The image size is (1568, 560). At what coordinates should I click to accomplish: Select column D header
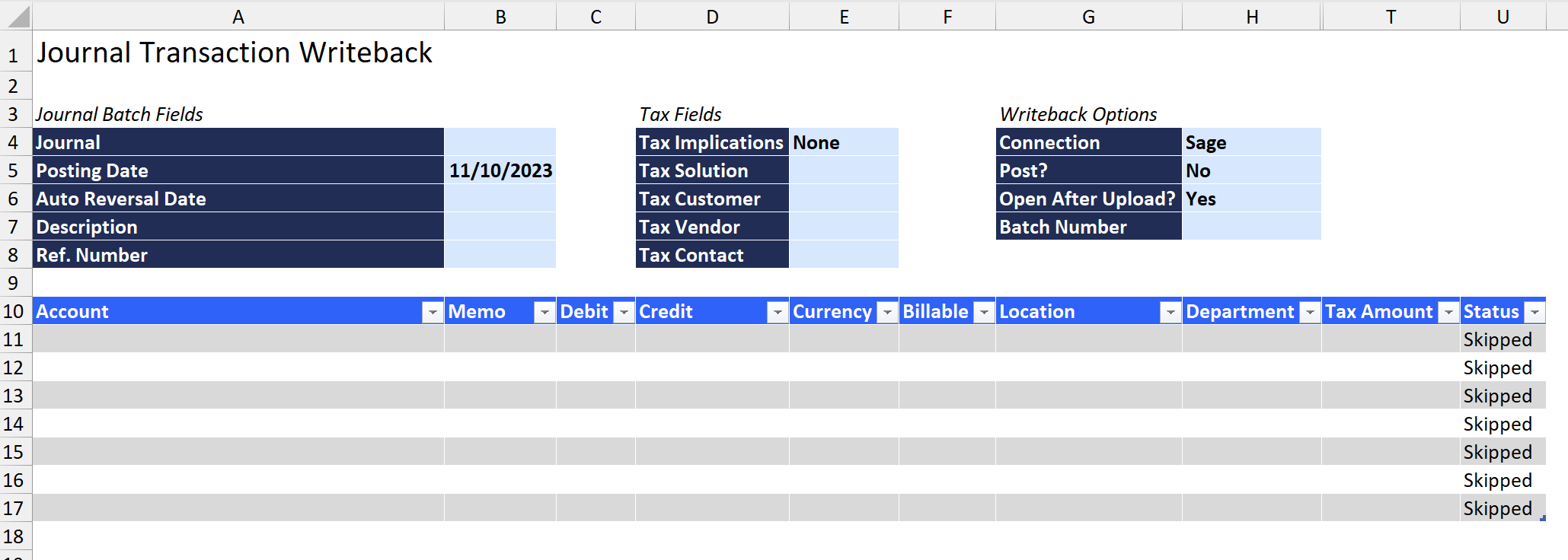712,17
